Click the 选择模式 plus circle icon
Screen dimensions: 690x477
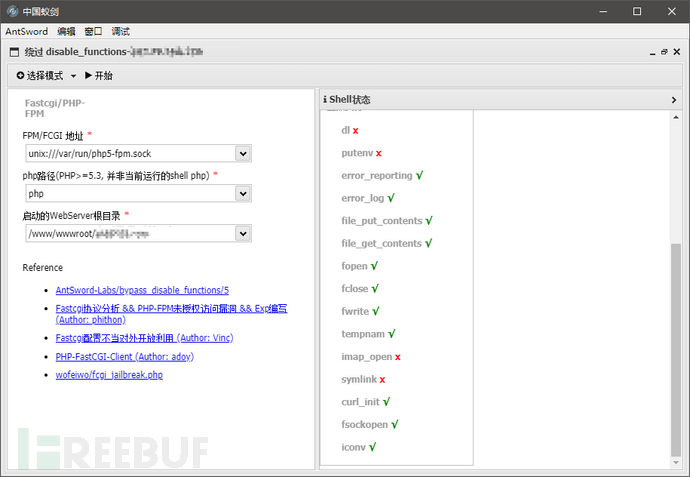point(20,76)
